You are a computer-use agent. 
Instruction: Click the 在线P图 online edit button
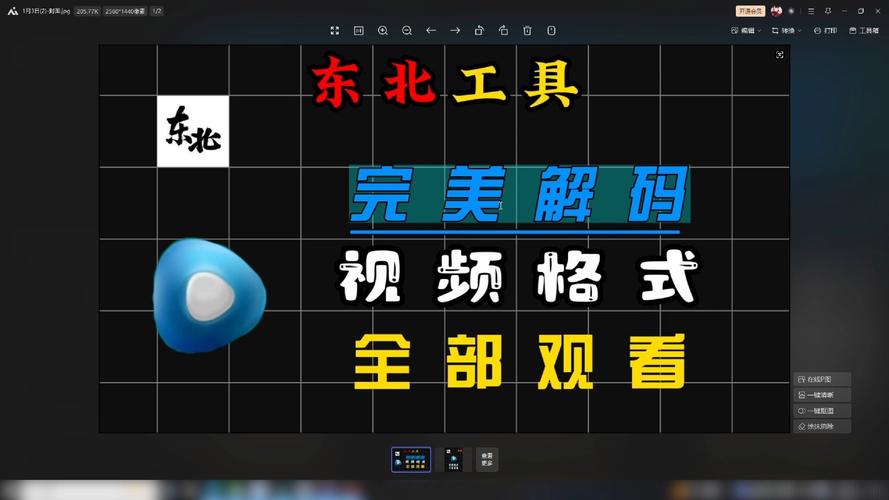822,379
